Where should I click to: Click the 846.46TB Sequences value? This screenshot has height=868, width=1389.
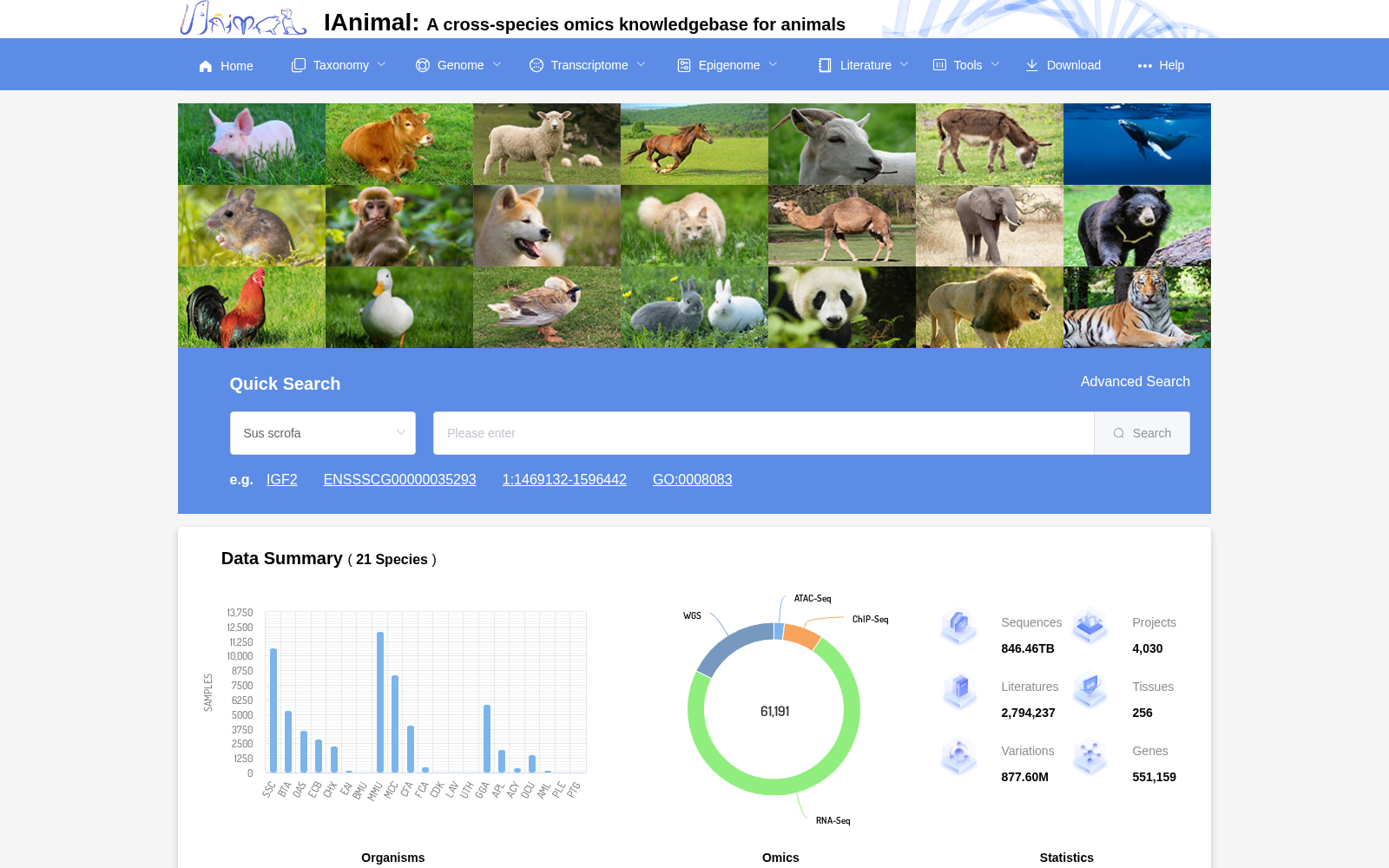click(x=1028, y=648)
